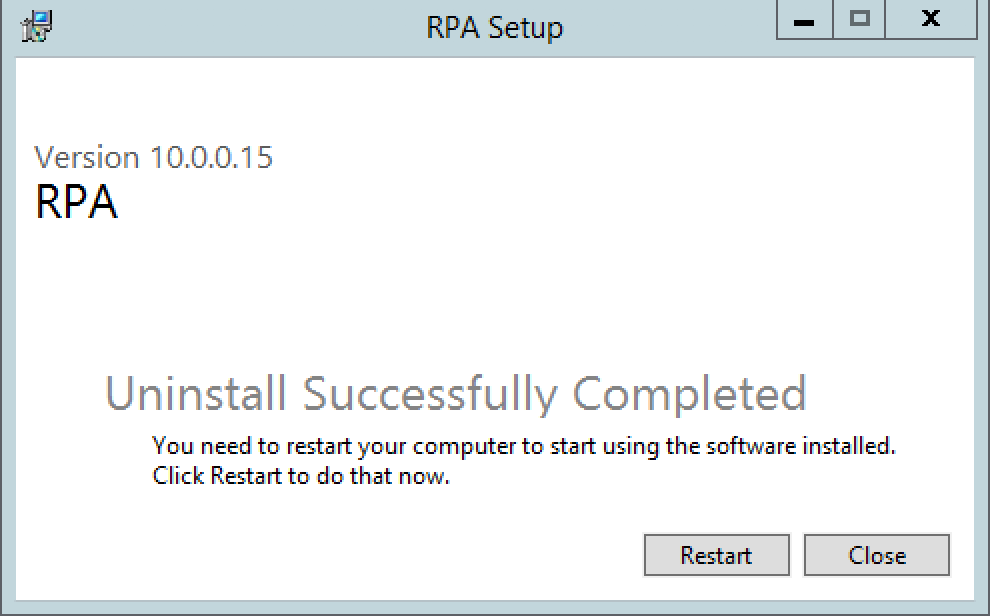
Task: Click the word 'Completed' in the heading
Action: click(x=689, y=395)
